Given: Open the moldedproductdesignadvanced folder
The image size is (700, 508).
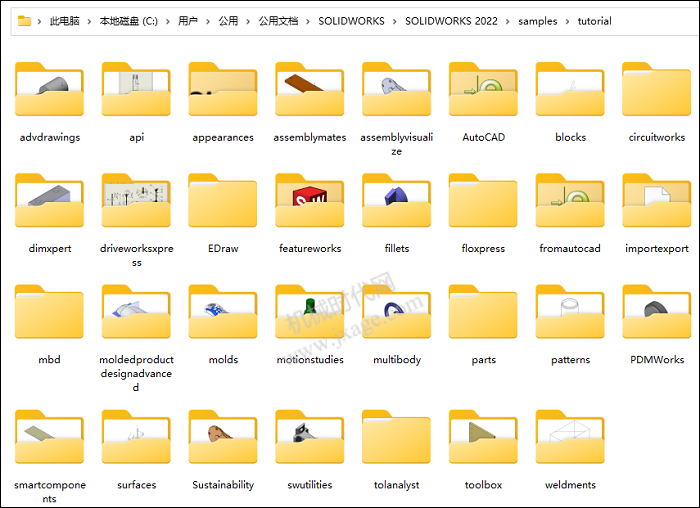Looking at the screenshot, I should [136, 312].
